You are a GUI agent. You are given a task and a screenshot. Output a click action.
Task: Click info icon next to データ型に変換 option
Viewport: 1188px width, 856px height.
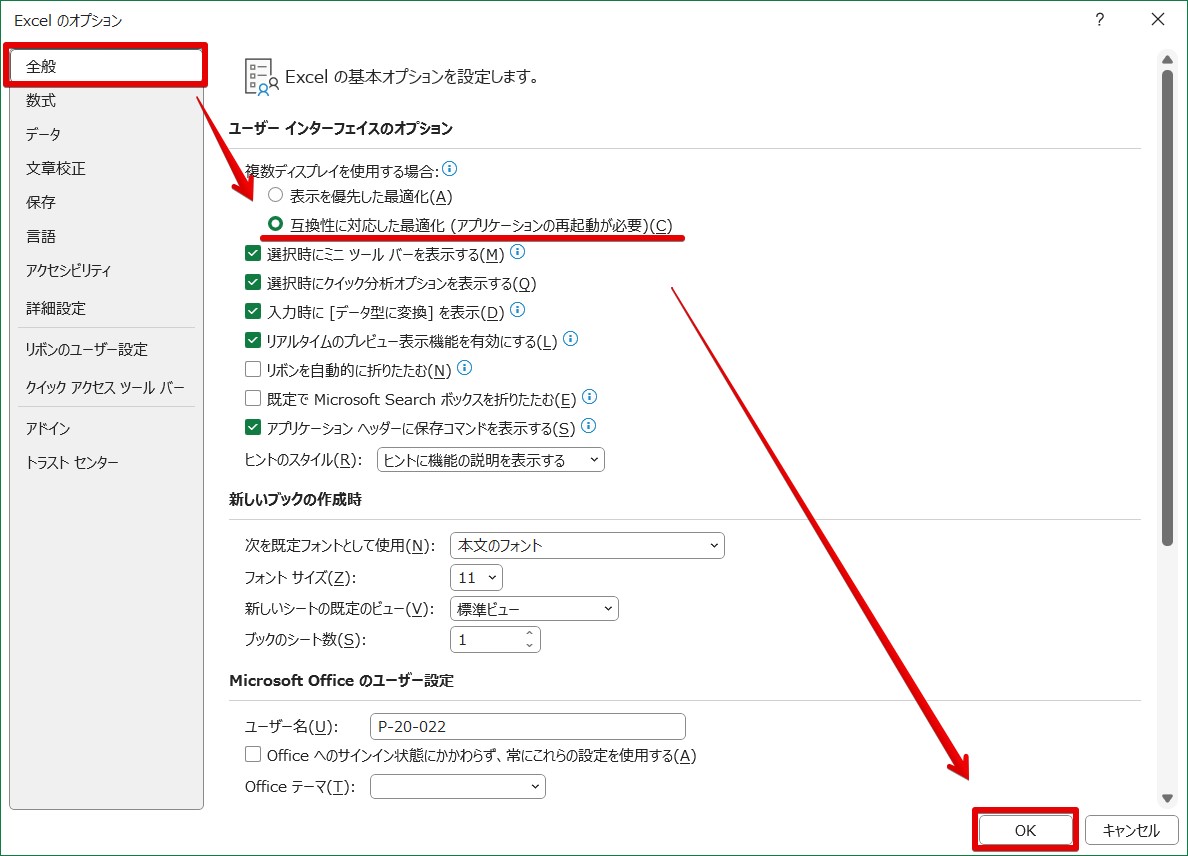(x=517, y=311)
